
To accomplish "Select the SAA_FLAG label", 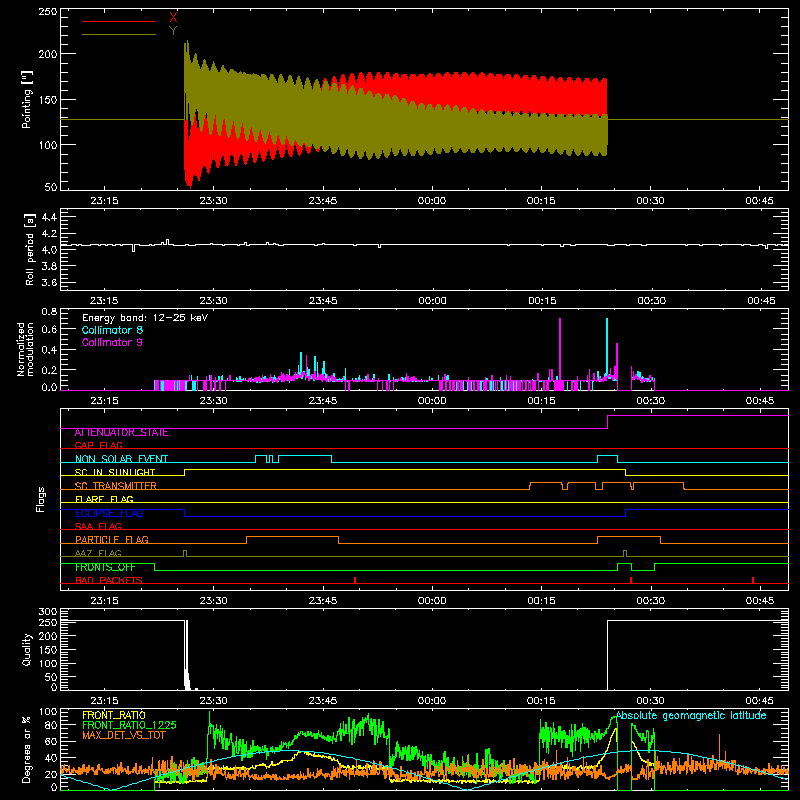I will tap(98, 526).
